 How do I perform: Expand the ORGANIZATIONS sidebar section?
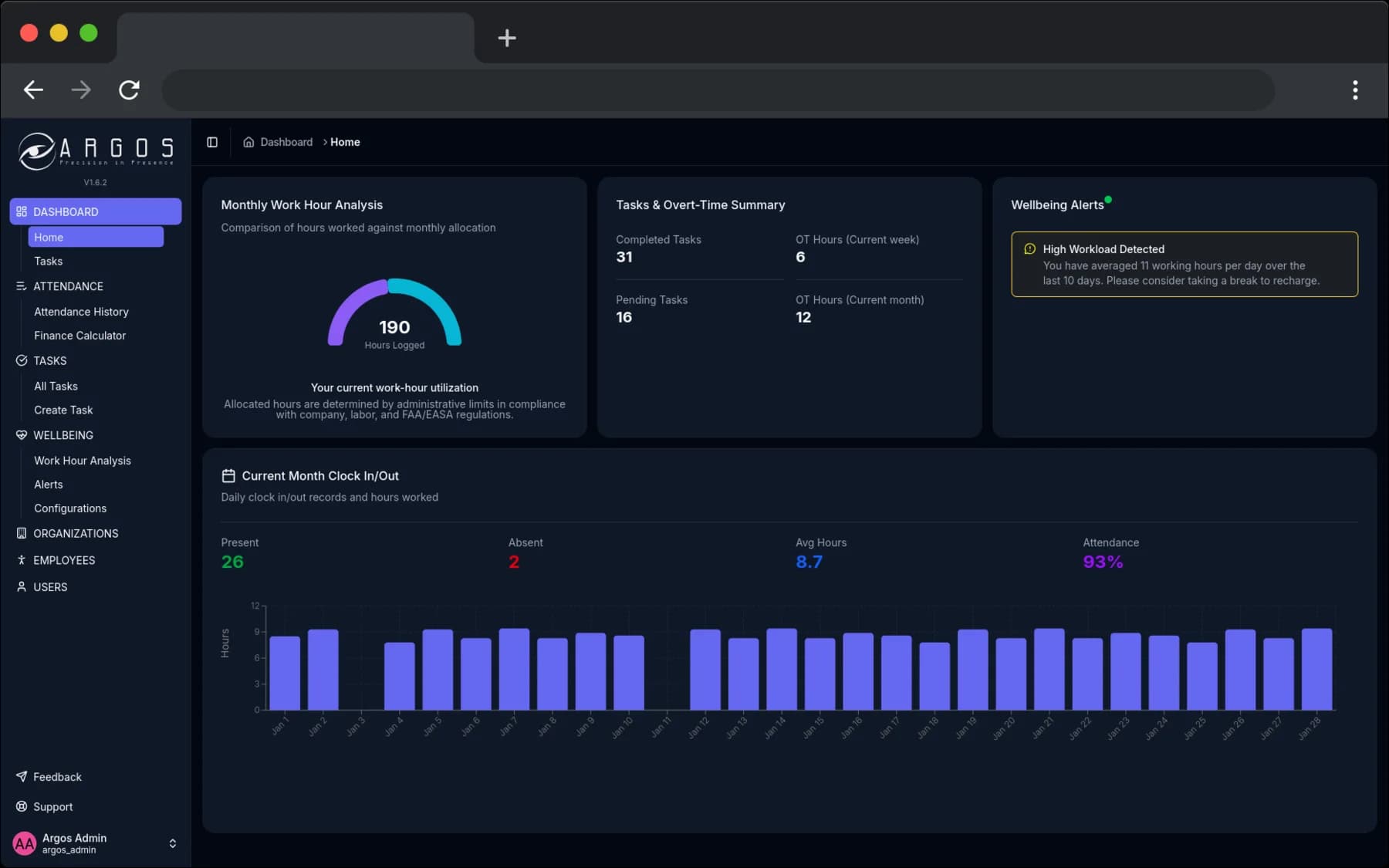tap(96, 533)
